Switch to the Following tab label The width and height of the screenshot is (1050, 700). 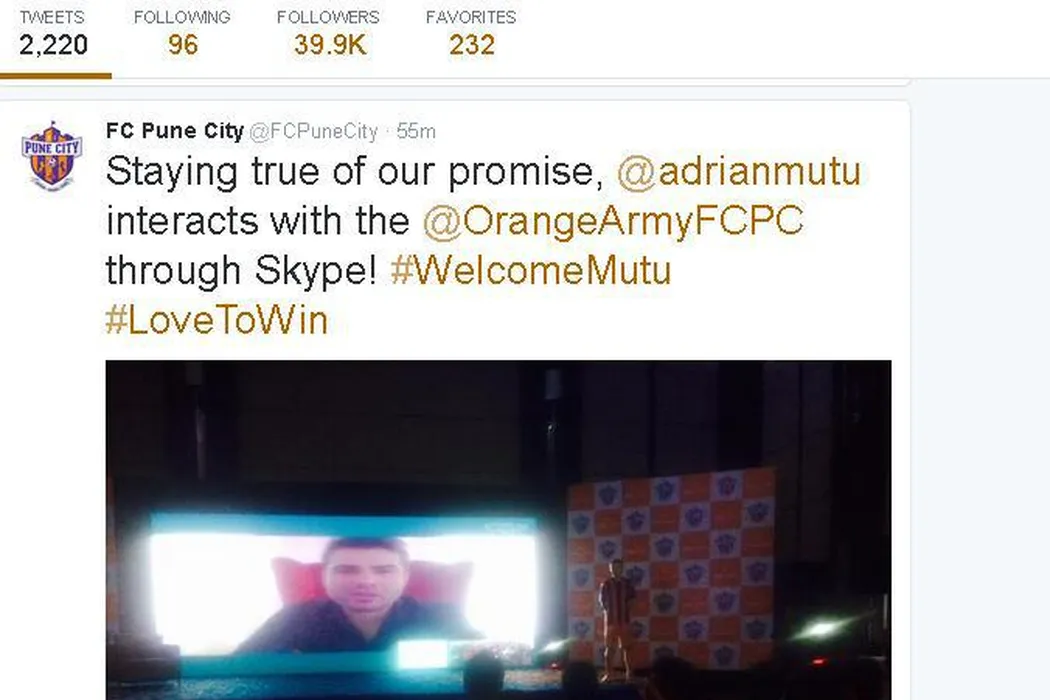(x=182, y=17)
